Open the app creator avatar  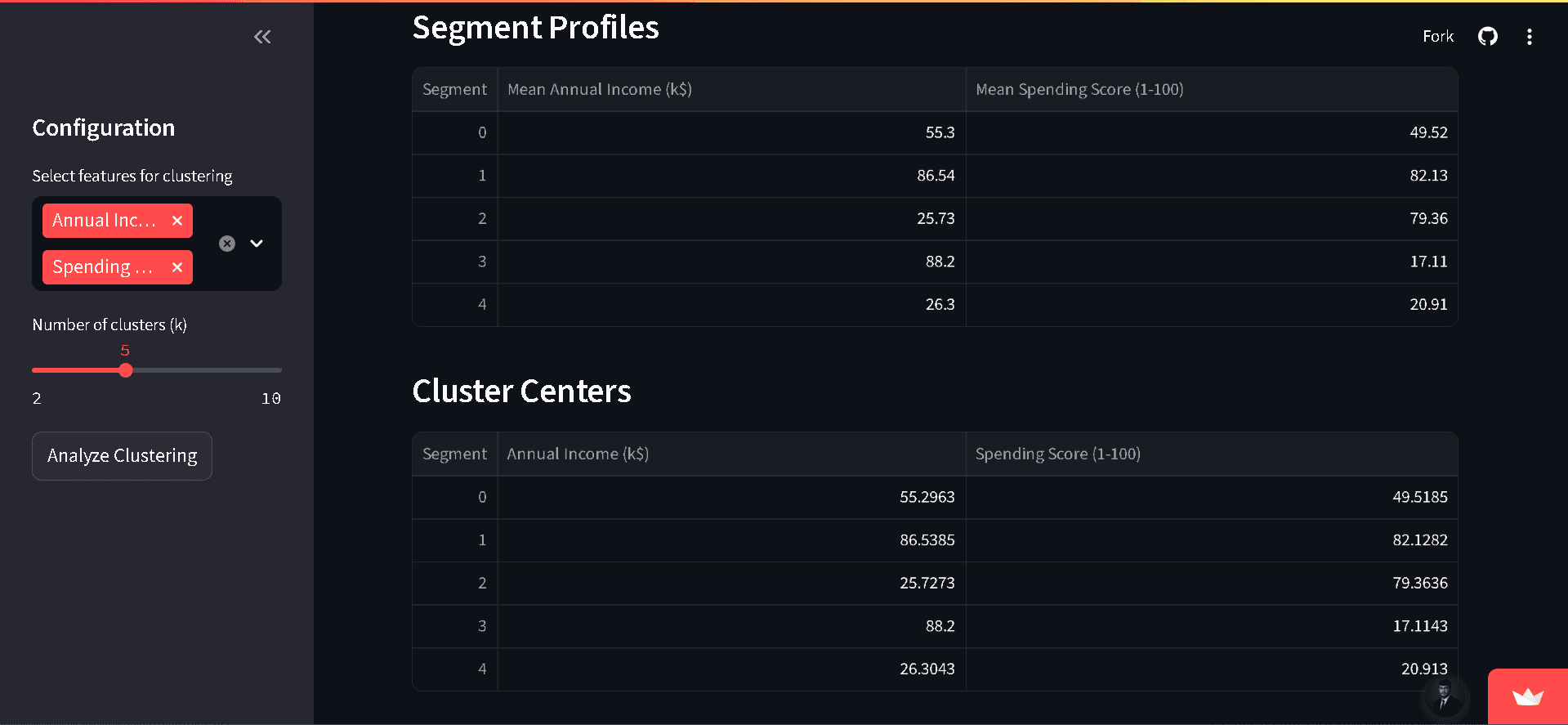click(x=1445, y=697)
